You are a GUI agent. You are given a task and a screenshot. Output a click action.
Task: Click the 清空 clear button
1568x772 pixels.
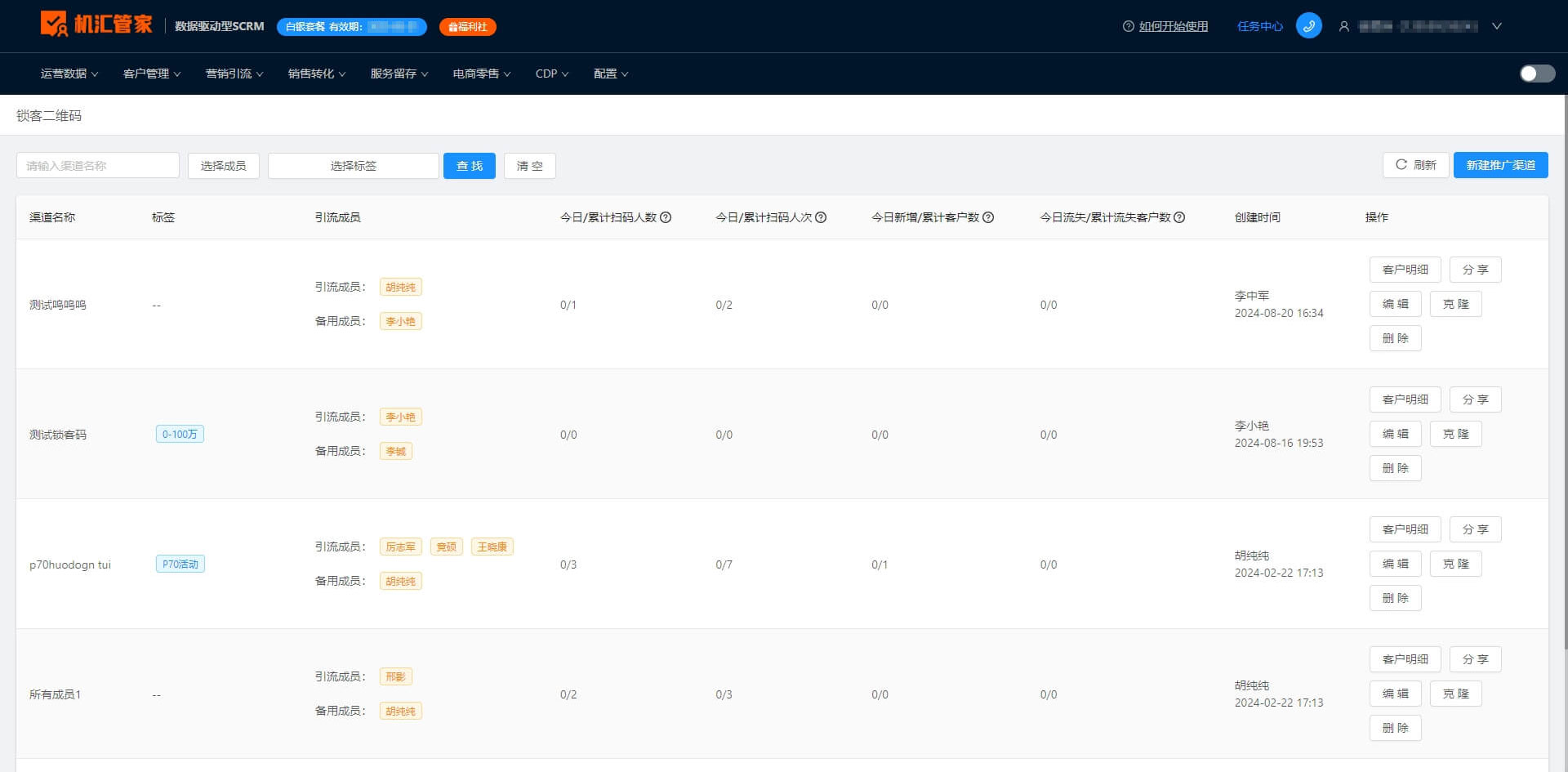[530, 166]
